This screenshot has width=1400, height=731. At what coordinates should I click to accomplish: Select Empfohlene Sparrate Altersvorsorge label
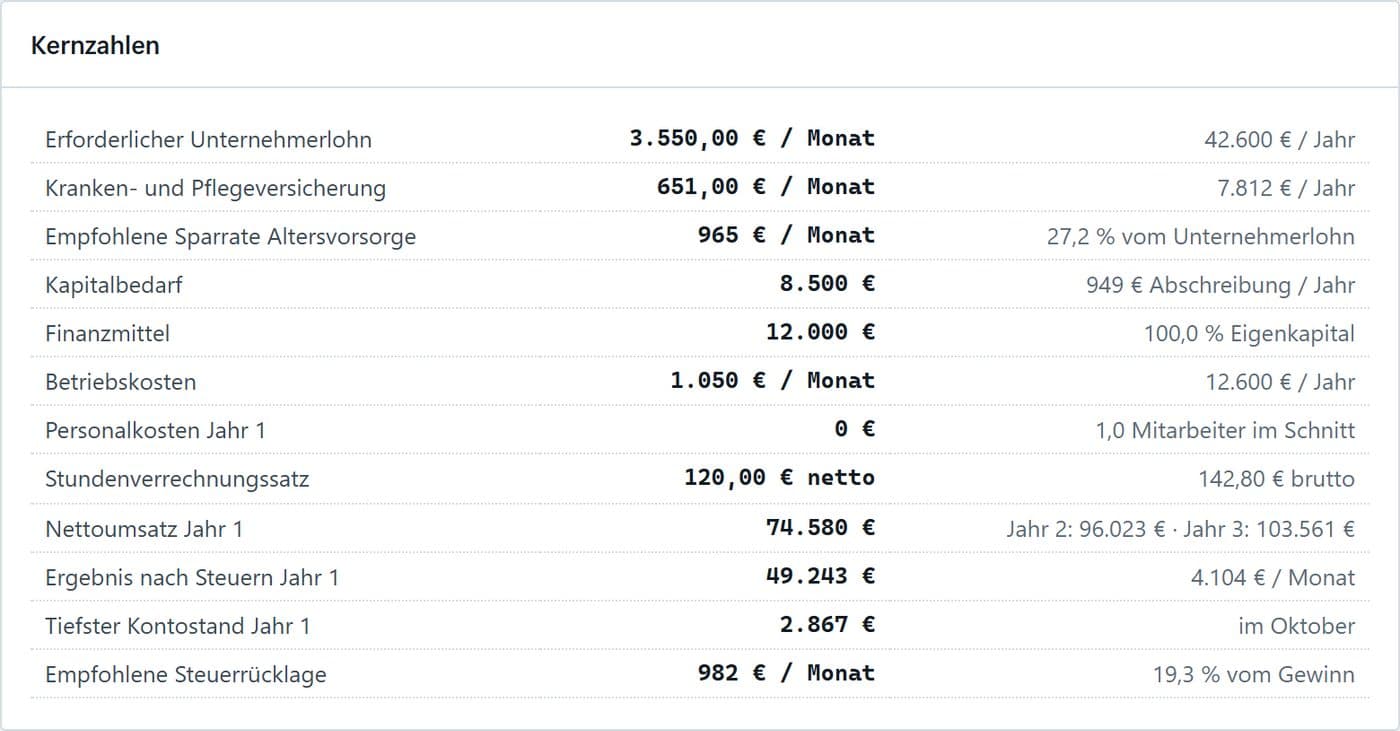click(230, 236)
